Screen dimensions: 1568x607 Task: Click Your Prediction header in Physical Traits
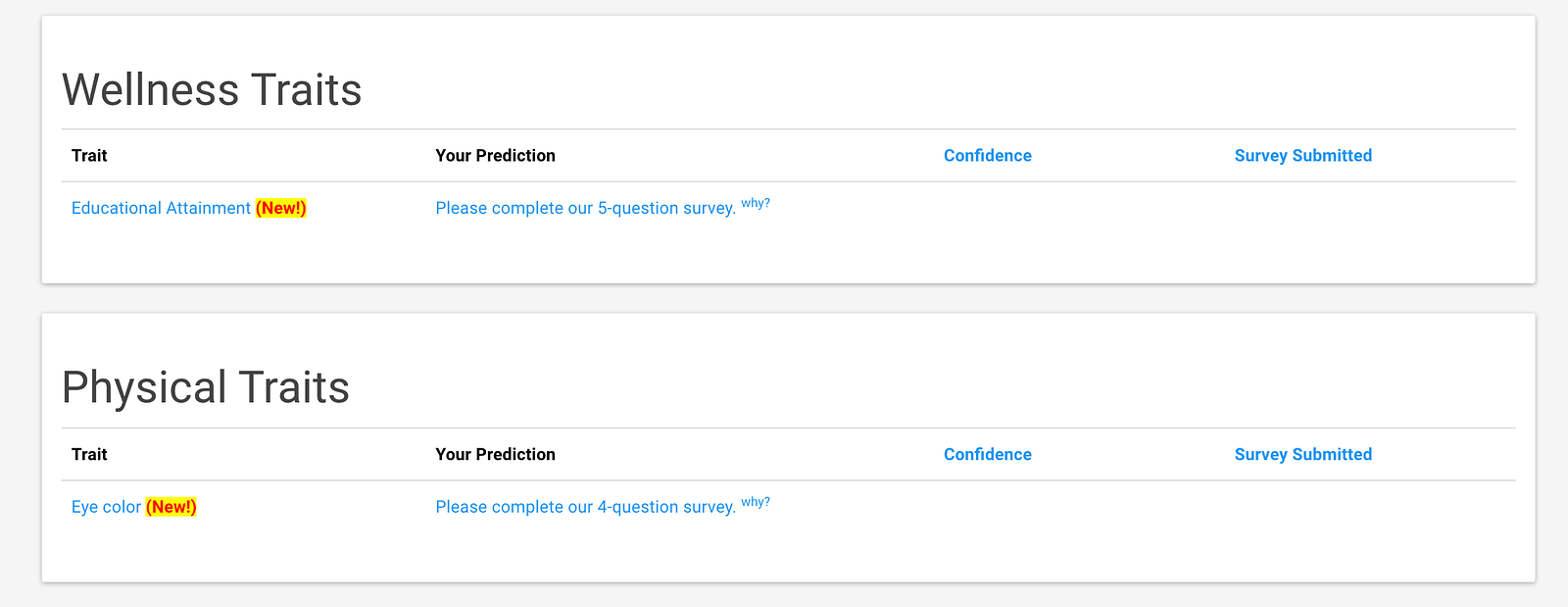tap(495, 454)
